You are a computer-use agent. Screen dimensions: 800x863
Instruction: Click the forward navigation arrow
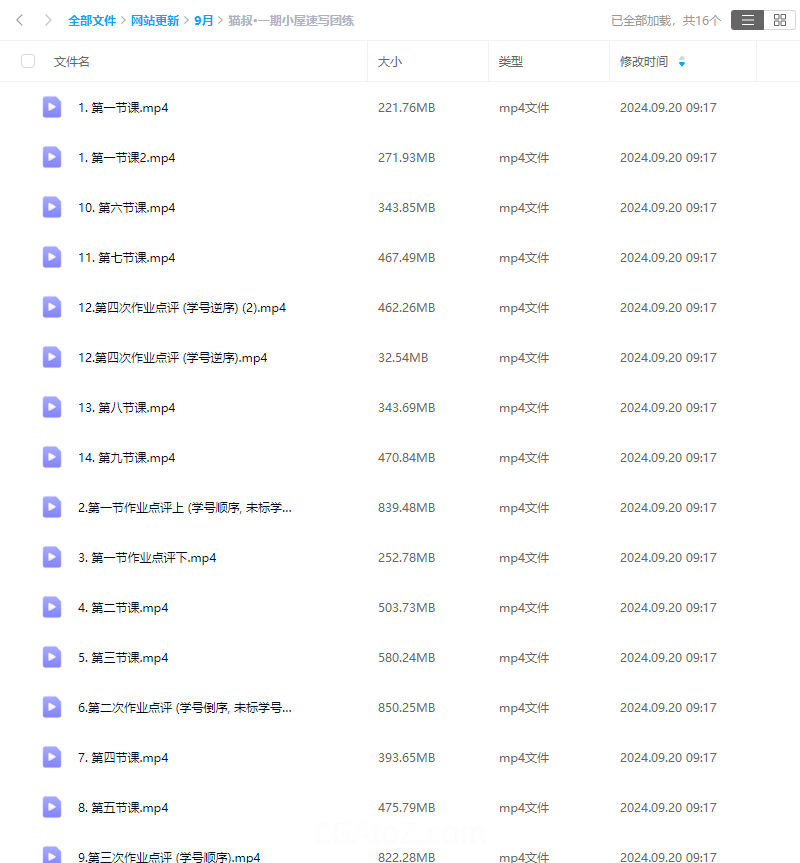47,20
